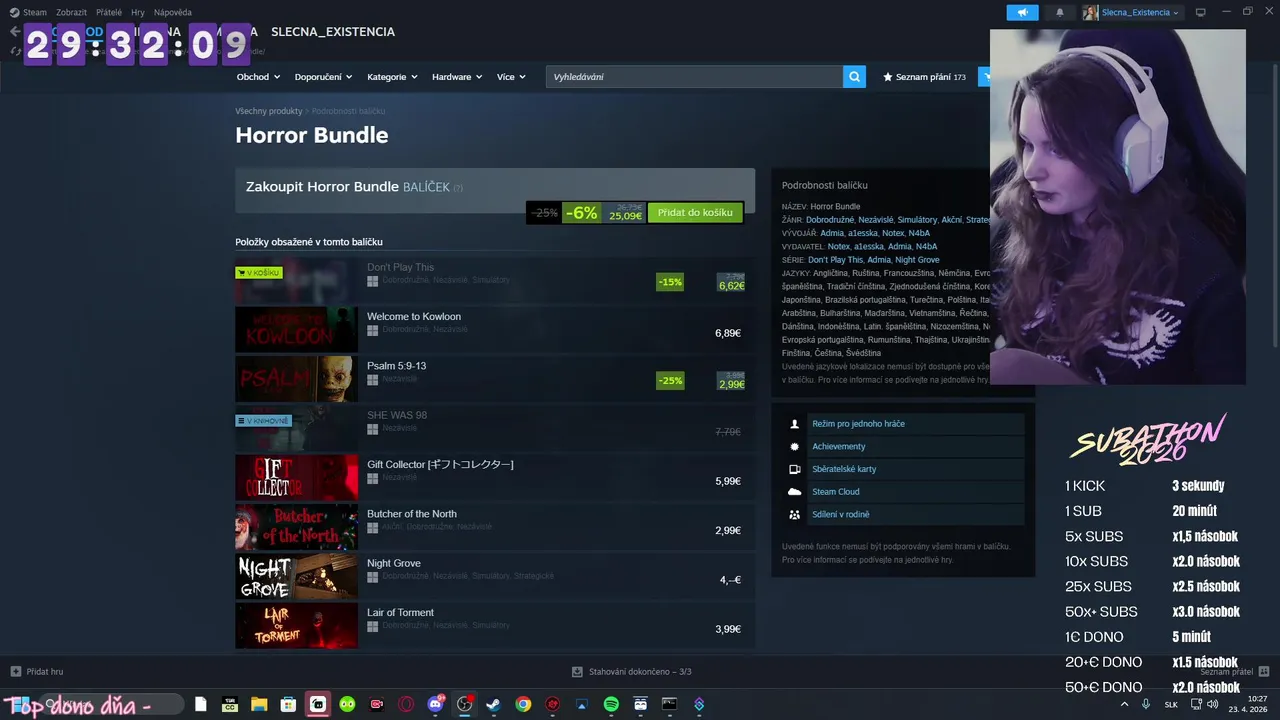Open Google Chrome from the taskbar
The image size is (1280, 720).
523,704
